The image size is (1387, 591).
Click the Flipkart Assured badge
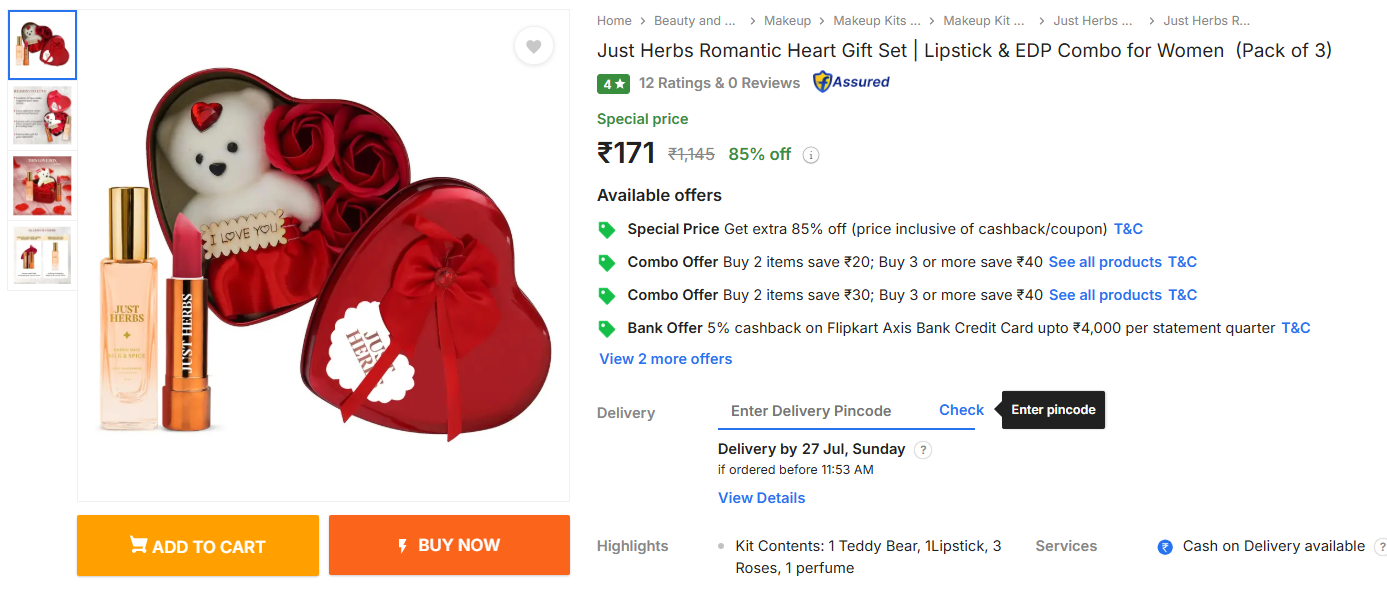851,82
